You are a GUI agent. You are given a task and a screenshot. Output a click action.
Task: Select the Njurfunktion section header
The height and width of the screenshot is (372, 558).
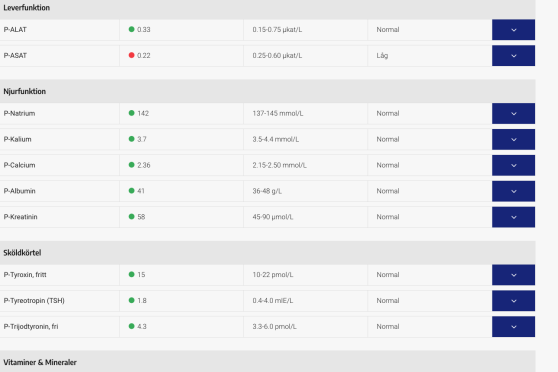(x=25, y=91)
